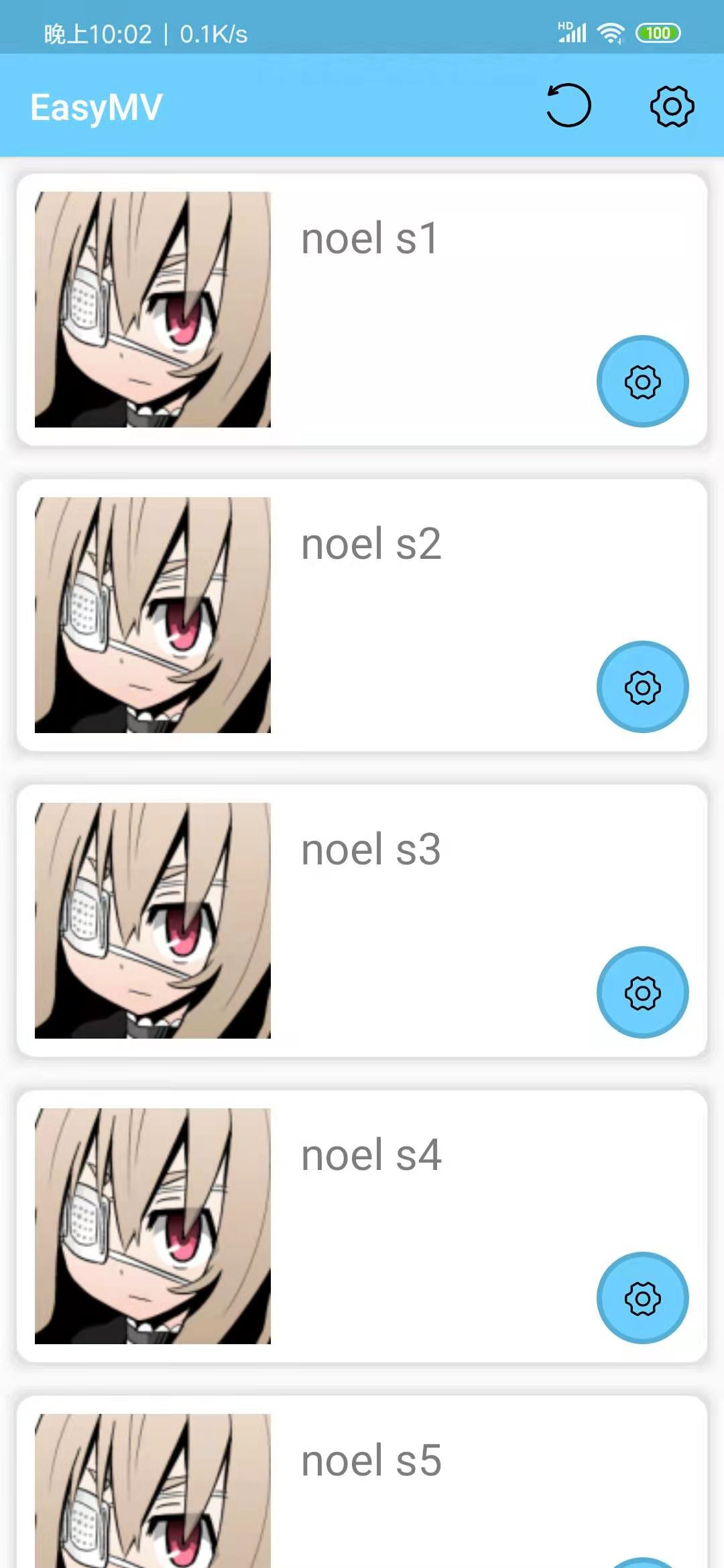
Task: Open settings for noel s3
Action: coord(642,992)
